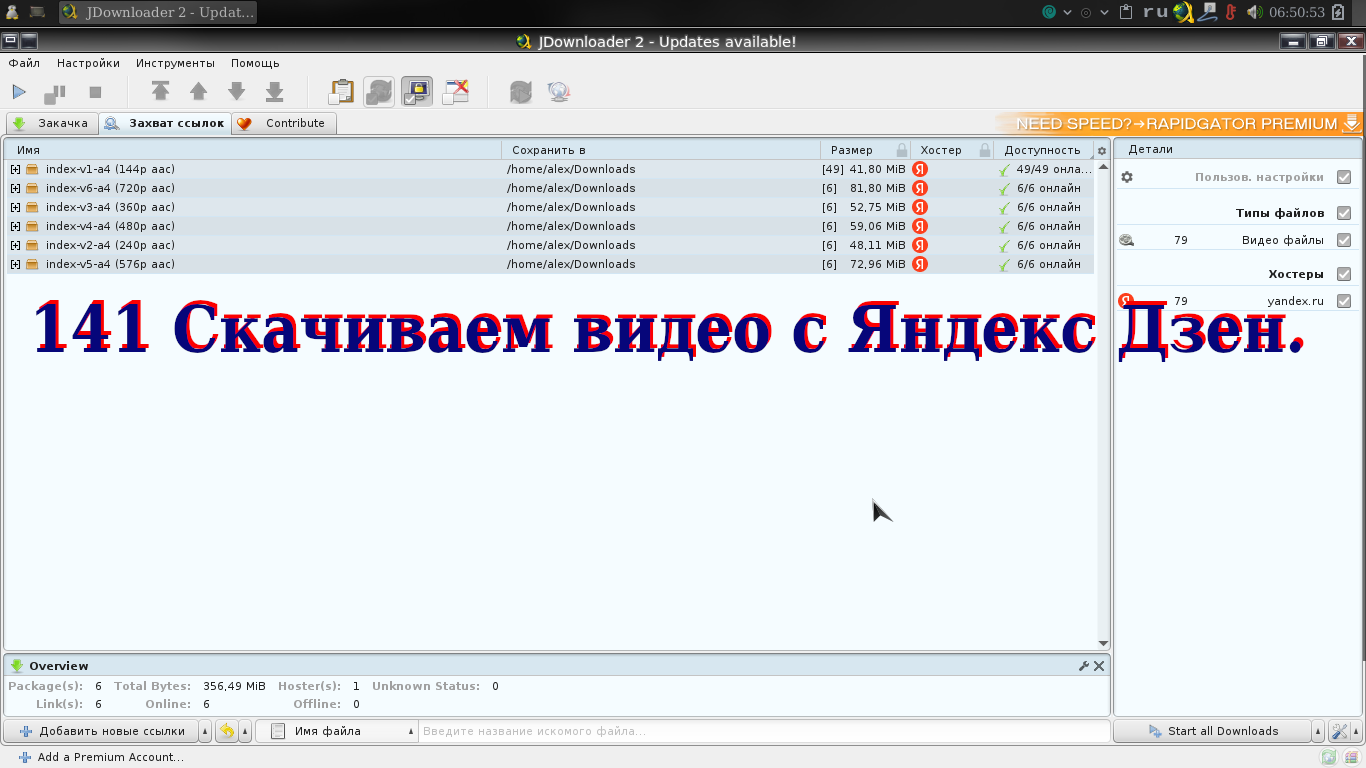The height and width of the screenshot is (768, 1366).
Task: Uncheck Видео файлы filter checkbox
Action: [1344, 240]
